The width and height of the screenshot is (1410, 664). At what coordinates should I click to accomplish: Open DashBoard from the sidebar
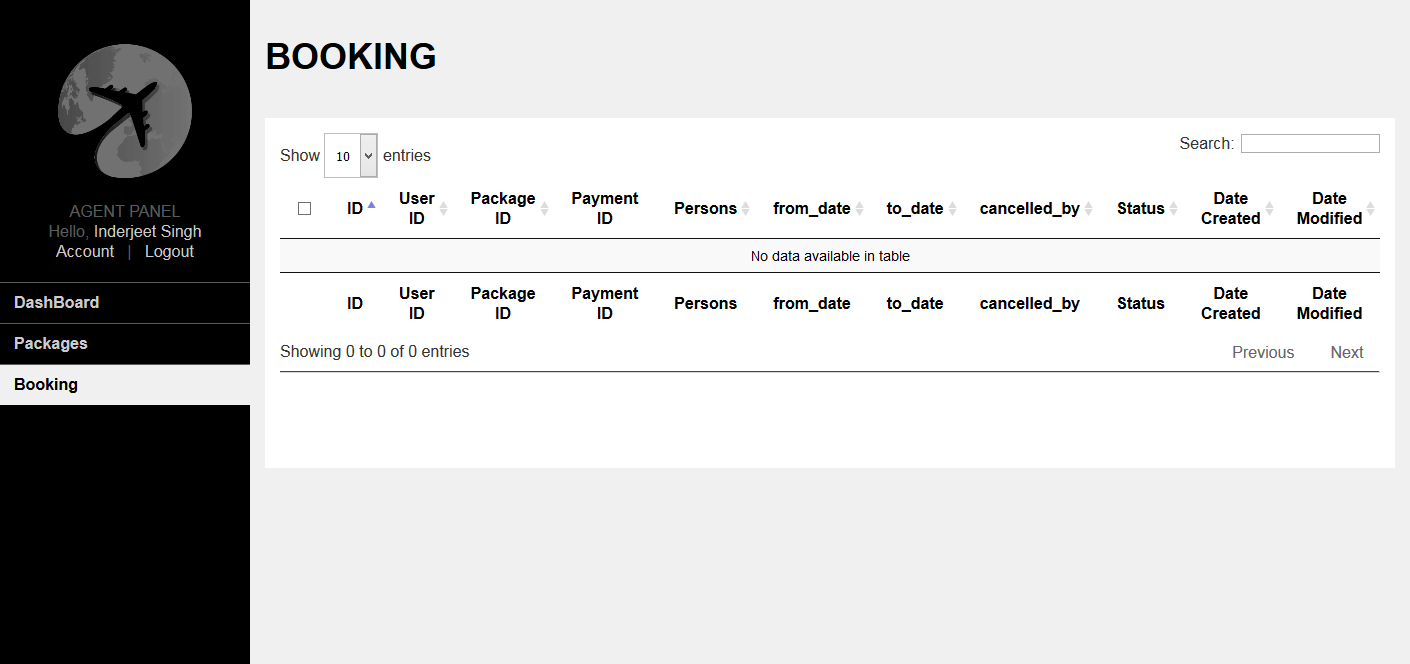click(56, 303)
